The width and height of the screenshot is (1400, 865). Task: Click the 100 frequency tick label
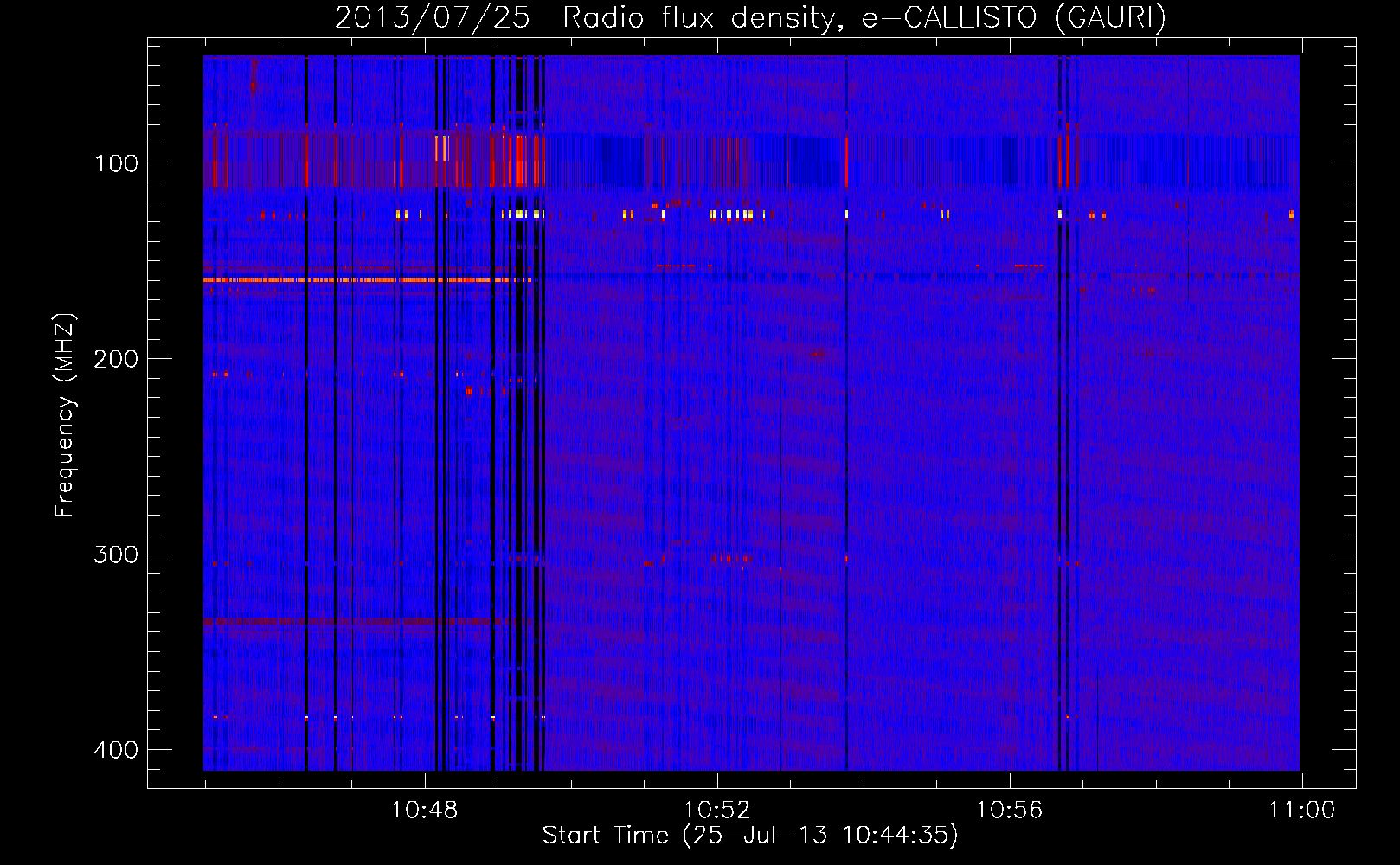point(116,163)
